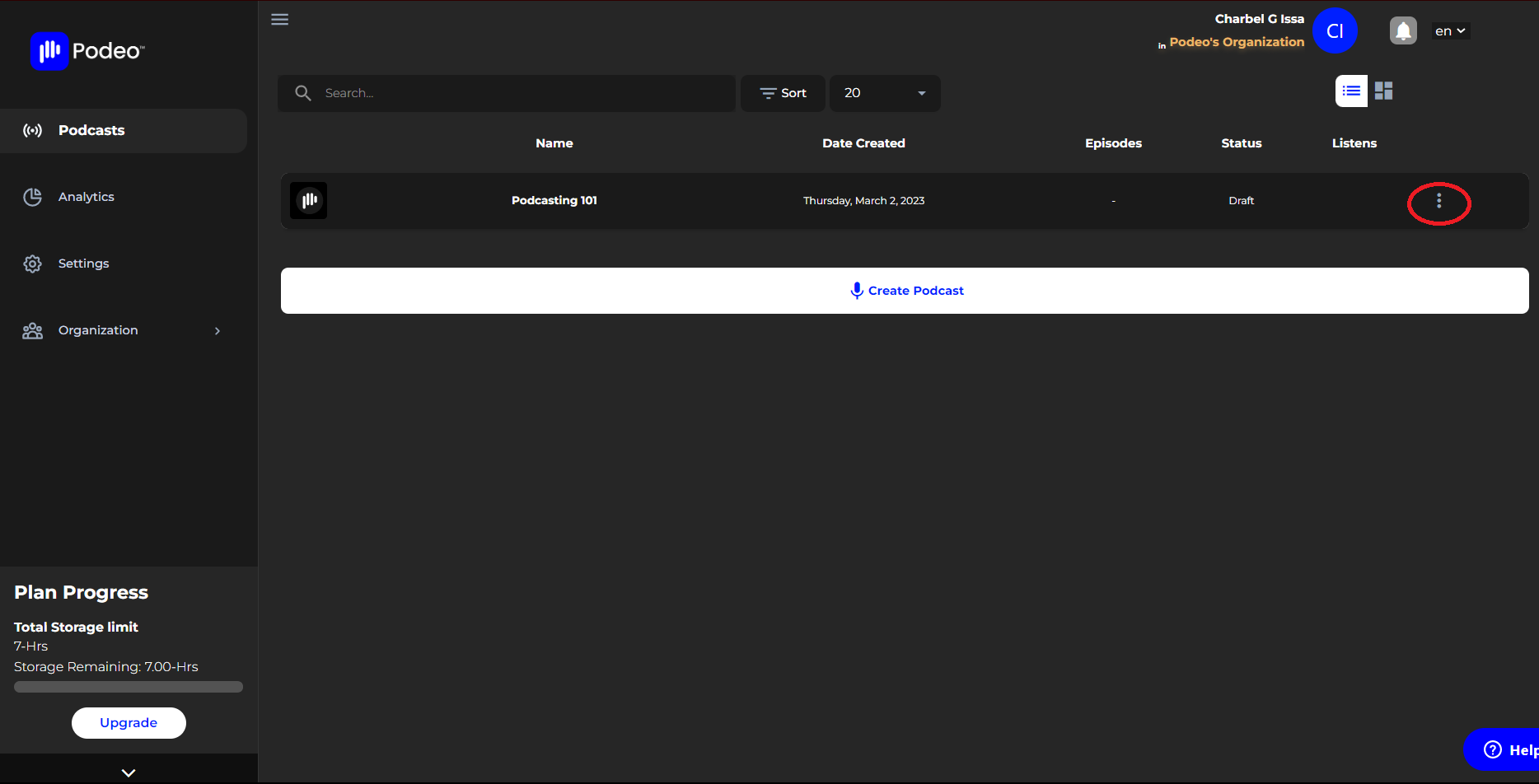Image resolution: width=1539 pixels, height=784 pixels.
Task: Open the 20 per page dropdown
Action: tap(885, 93)
